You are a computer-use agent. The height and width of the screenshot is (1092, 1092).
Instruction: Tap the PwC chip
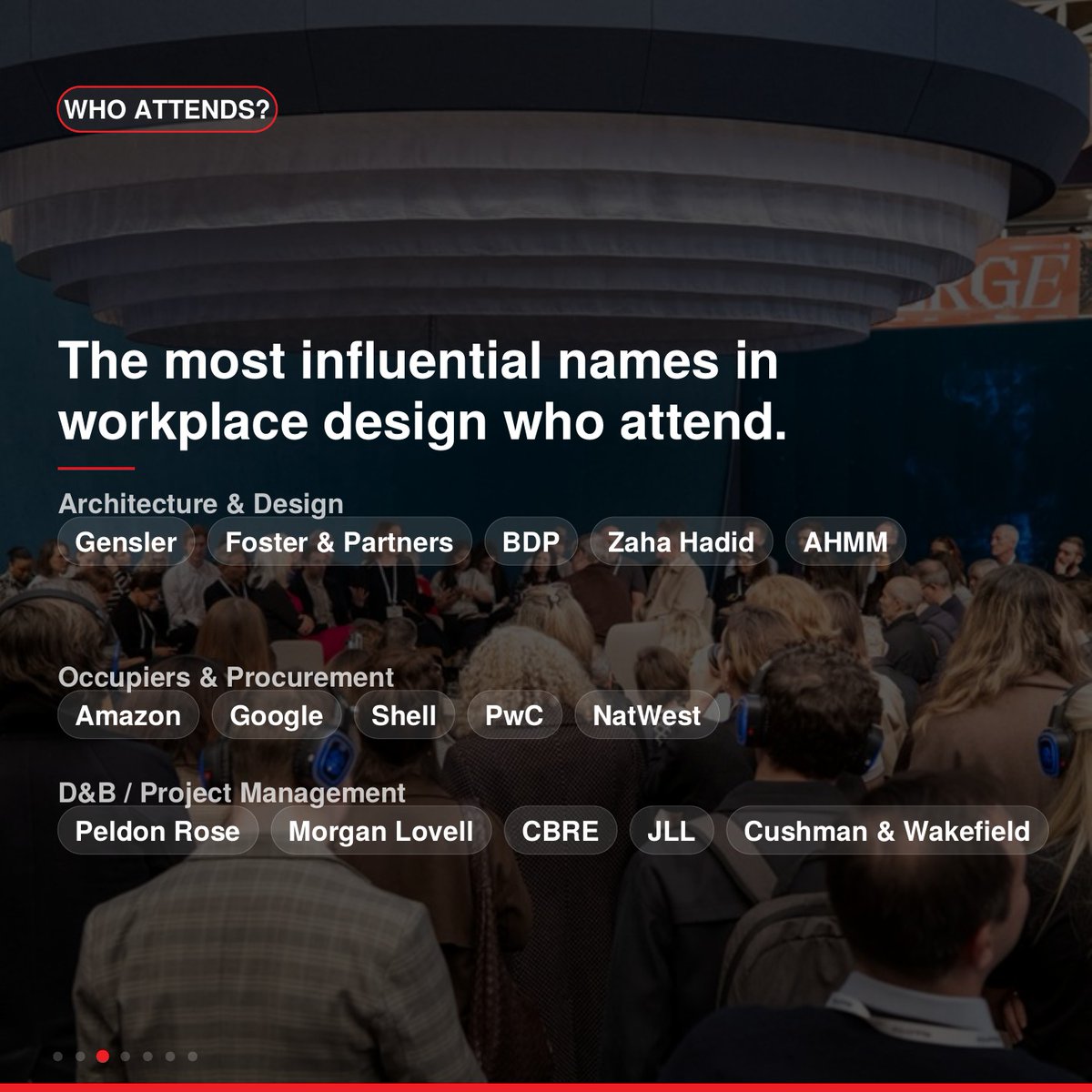point(514,715)
